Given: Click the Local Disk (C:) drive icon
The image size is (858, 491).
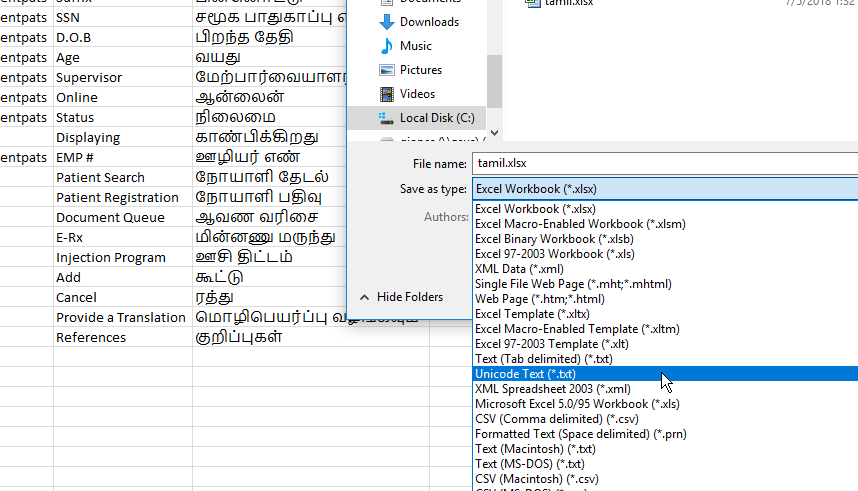Looking at the screenshot, I should pyautogui.click(x=387, y=118).
